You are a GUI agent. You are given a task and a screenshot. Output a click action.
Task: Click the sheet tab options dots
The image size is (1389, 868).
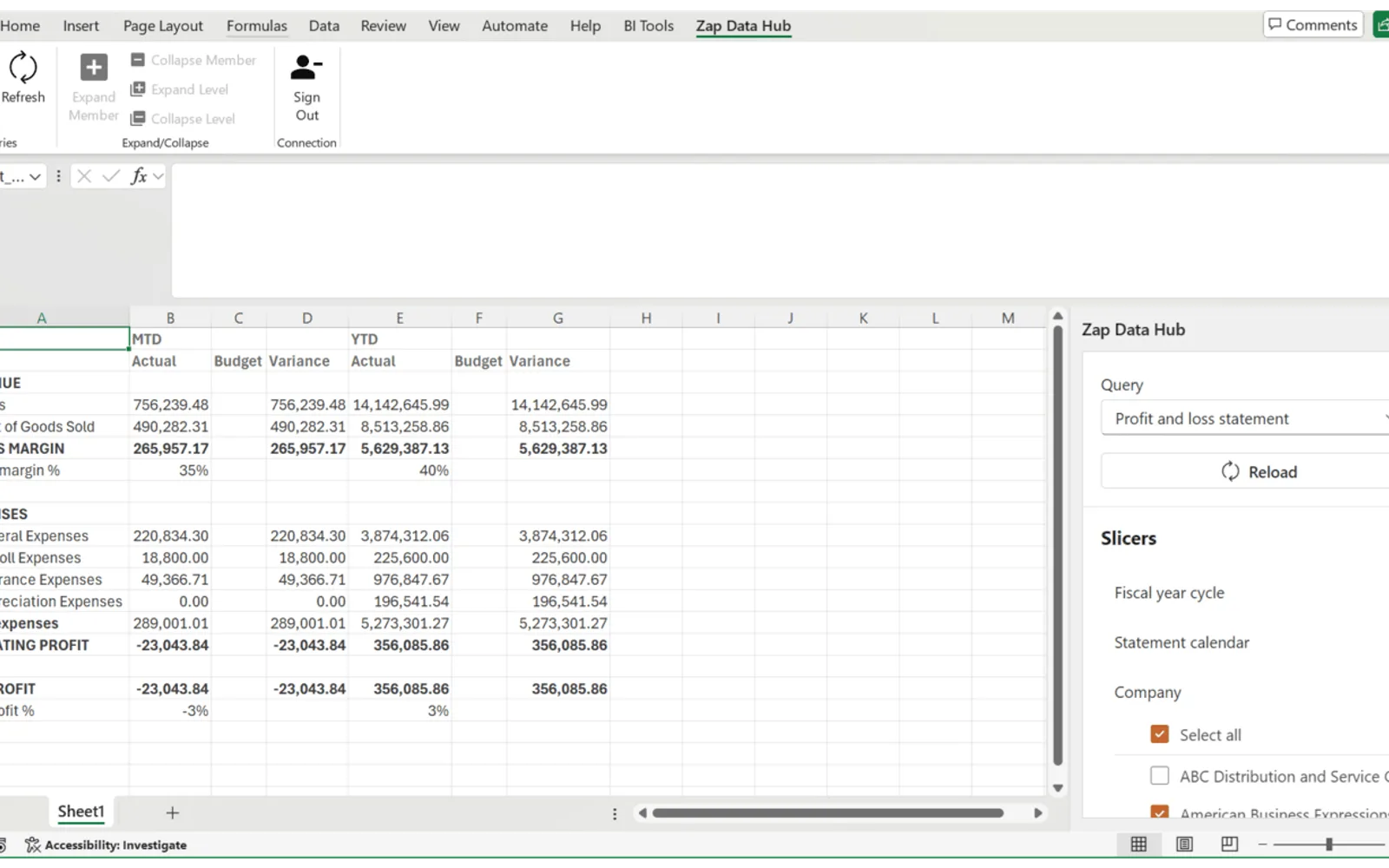coord(615,813)
